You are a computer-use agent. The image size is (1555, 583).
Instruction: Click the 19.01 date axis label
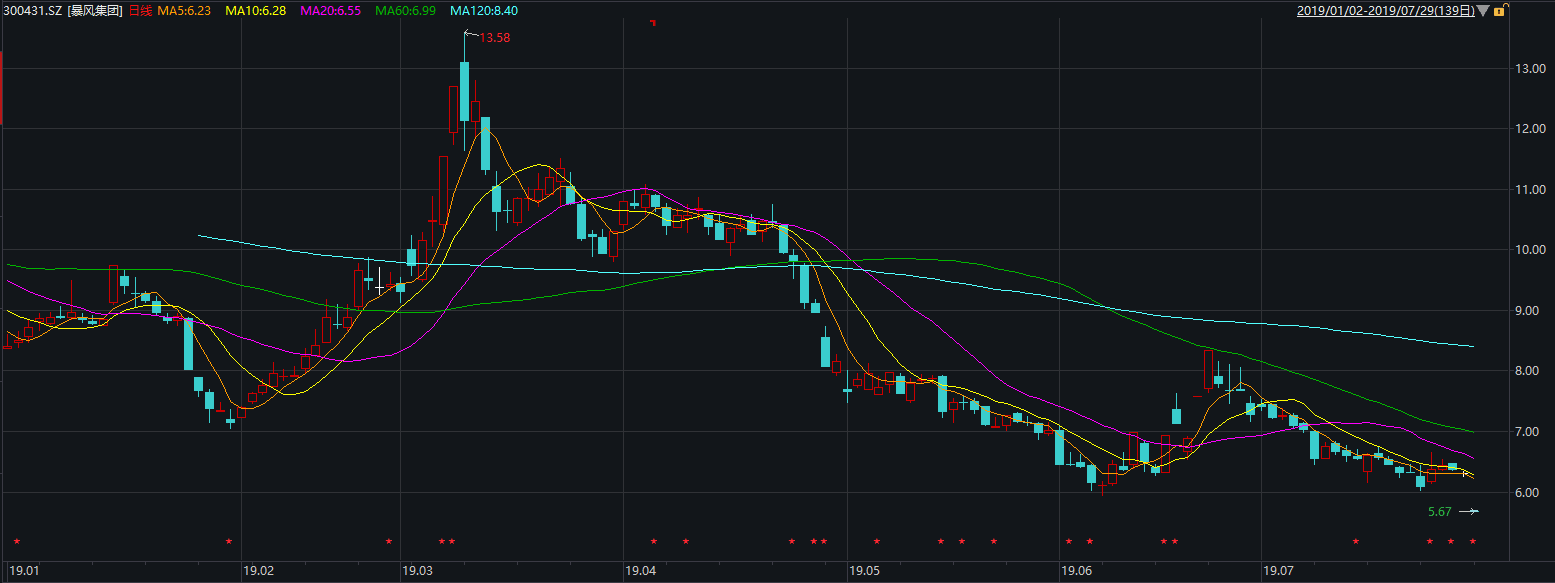(x=24, y=571)
